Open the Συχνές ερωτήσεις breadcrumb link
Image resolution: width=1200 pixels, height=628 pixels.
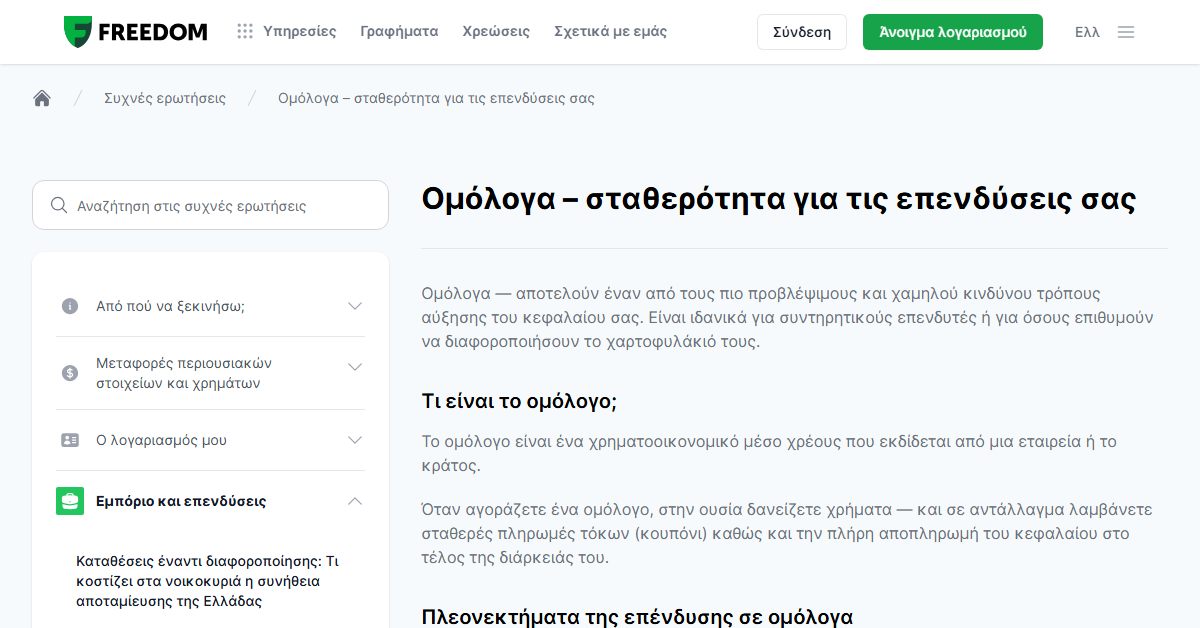pos(165,98)
